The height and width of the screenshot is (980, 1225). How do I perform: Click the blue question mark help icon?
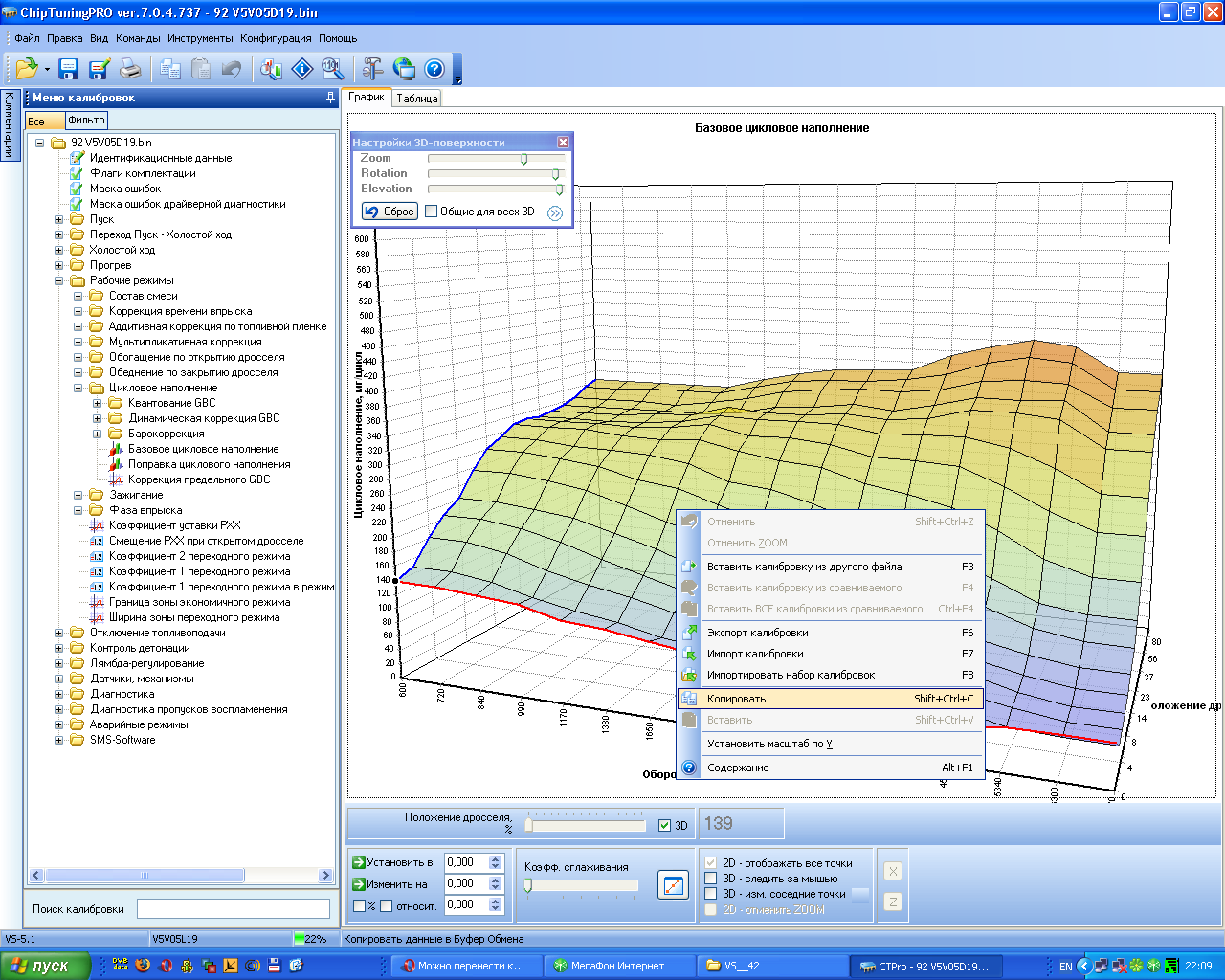pos(434,69)
